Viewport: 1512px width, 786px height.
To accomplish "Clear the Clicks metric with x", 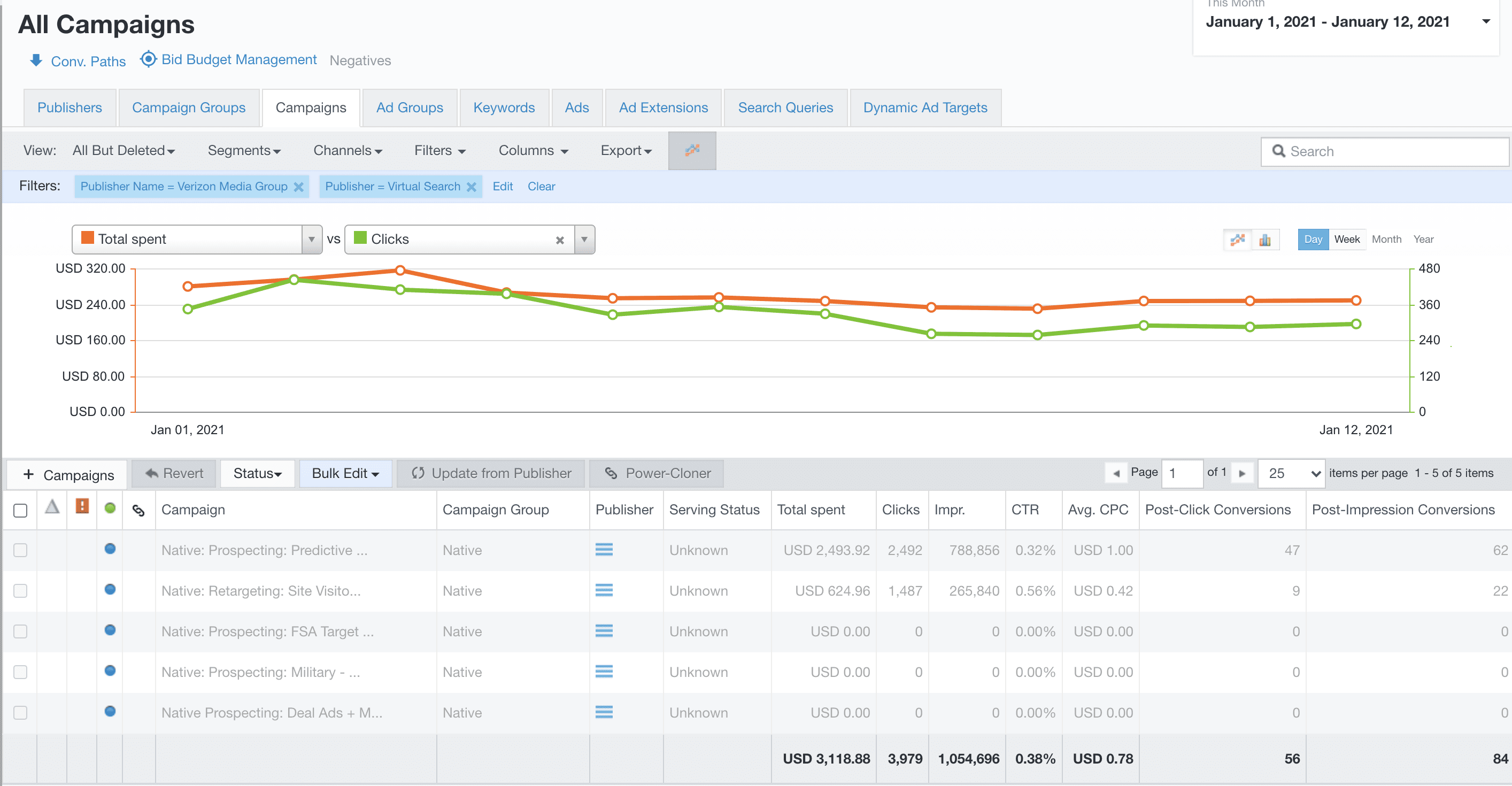I will tap(559, 240).
